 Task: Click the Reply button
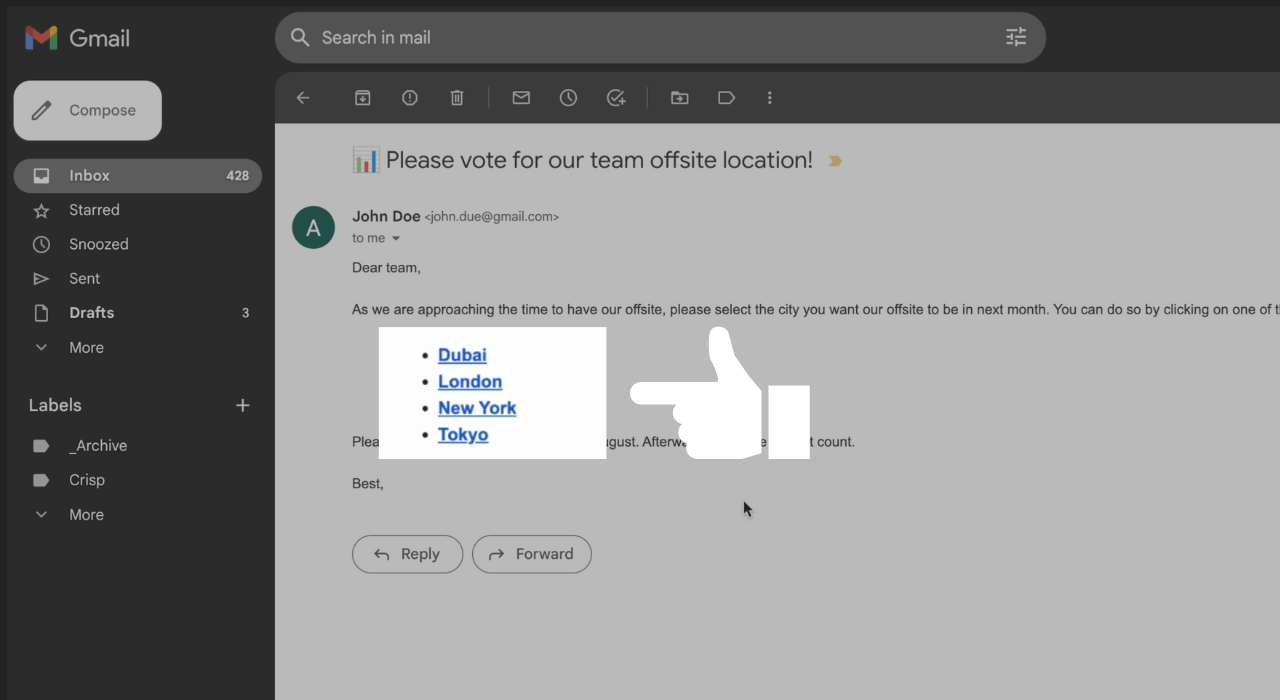[x=407, y=554]
